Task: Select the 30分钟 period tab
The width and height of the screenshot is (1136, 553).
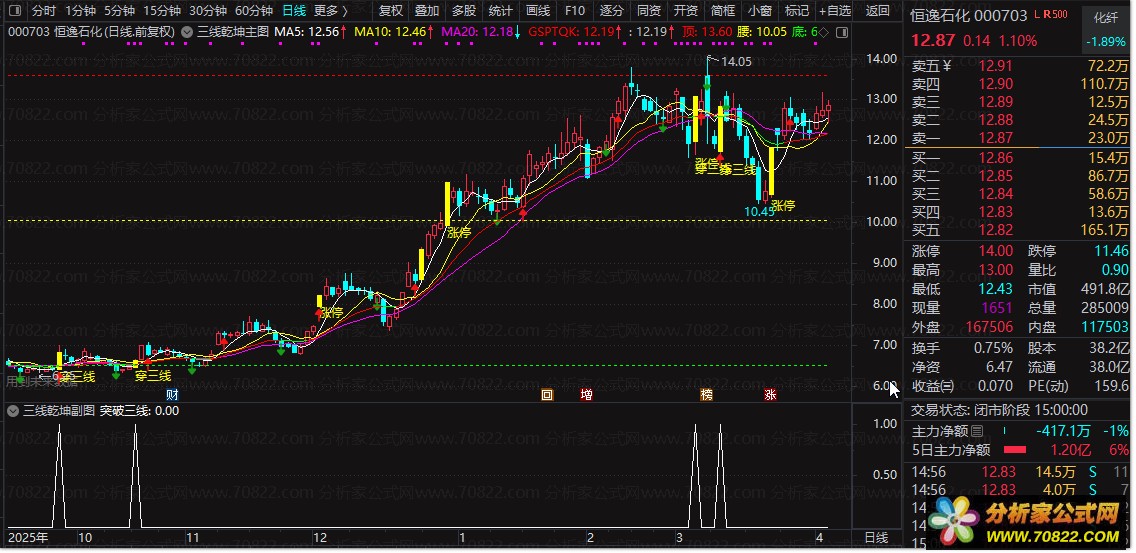Action: [x=208, y=11]
